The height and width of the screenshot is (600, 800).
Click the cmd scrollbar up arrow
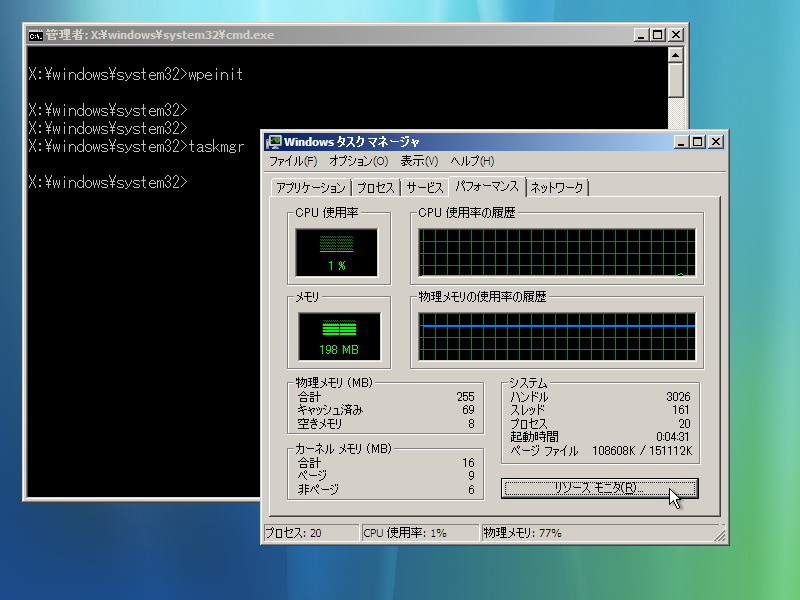point(676,55)
